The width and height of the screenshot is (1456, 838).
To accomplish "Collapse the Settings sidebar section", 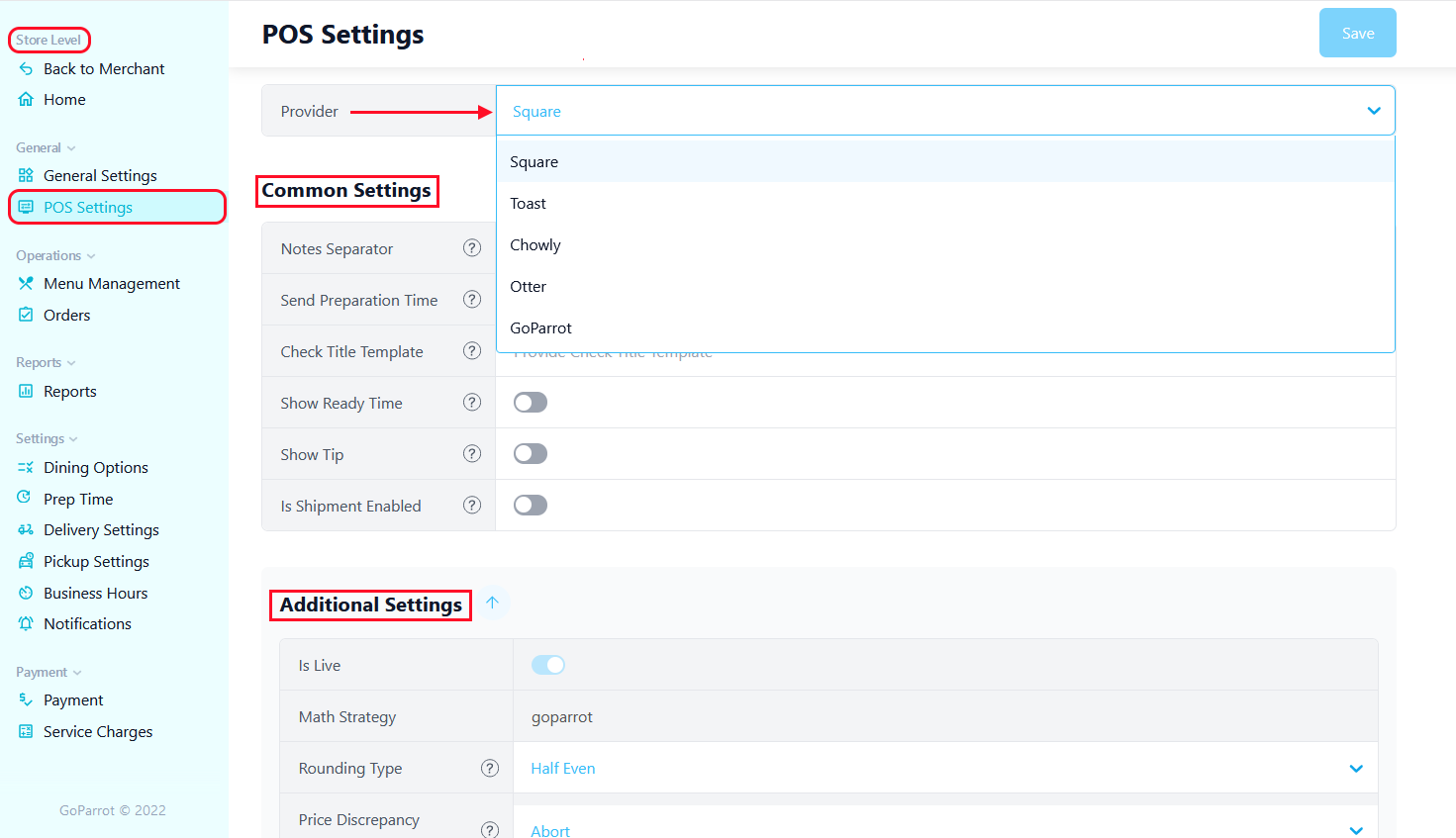I will pos(47,438).
